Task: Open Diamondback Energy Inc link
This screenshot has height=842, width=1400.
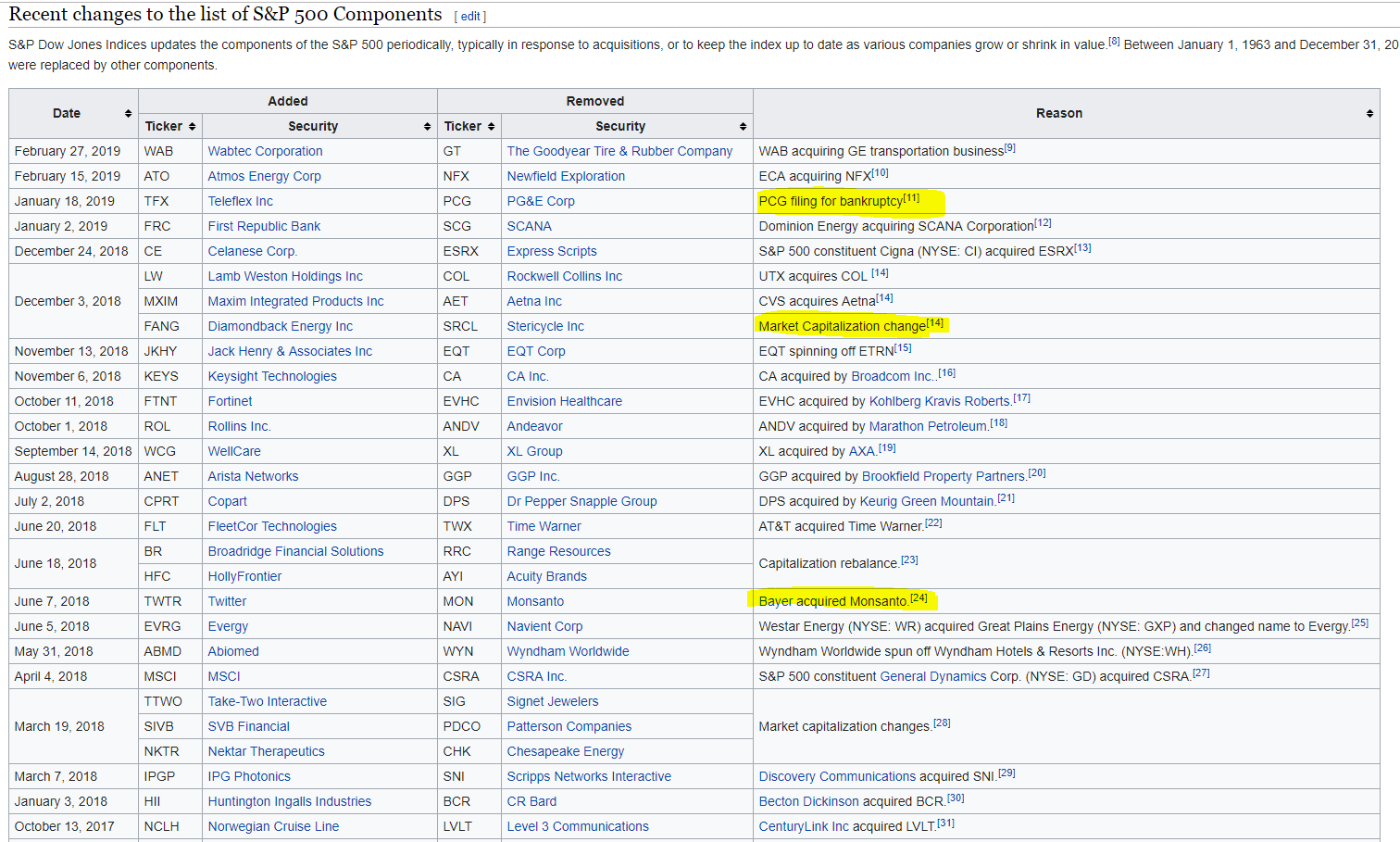Action: pos(280,326)
